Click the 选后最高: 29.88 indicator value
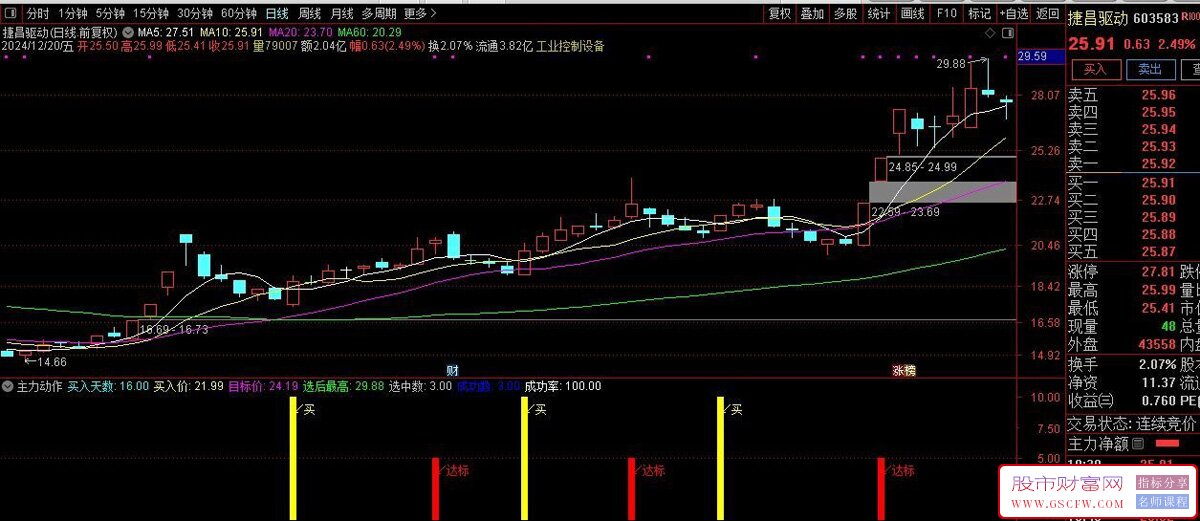 (x=343, y=385)
